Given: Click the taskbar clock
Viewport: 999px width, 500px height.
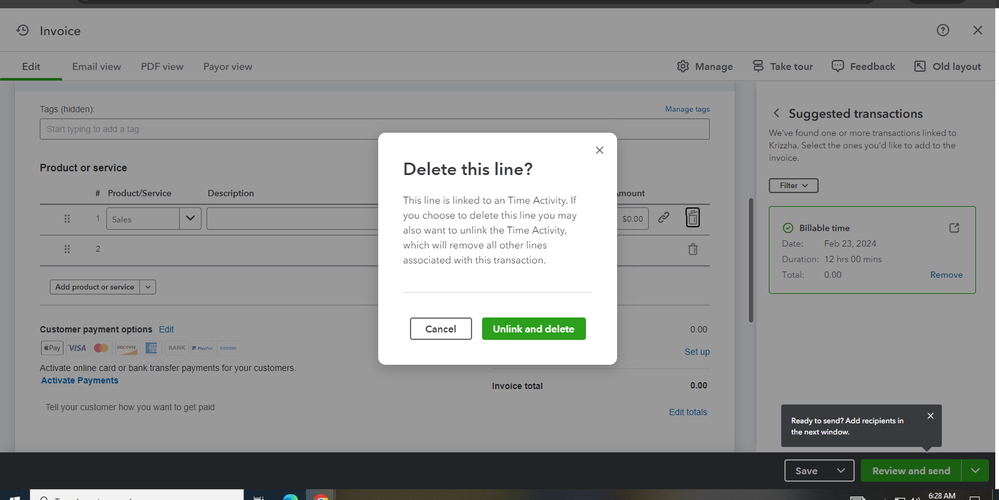Looking at the screenshot, I should tap(942, 496).
